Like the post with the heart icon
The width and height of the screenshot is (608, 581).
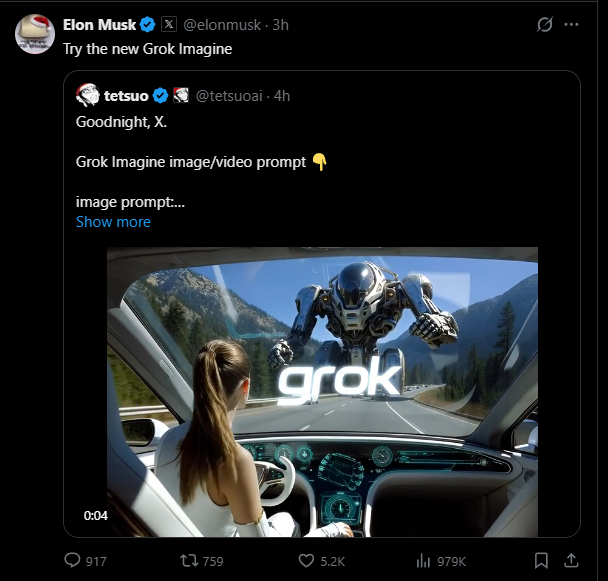pyautogui.click(x=307, y=560)
